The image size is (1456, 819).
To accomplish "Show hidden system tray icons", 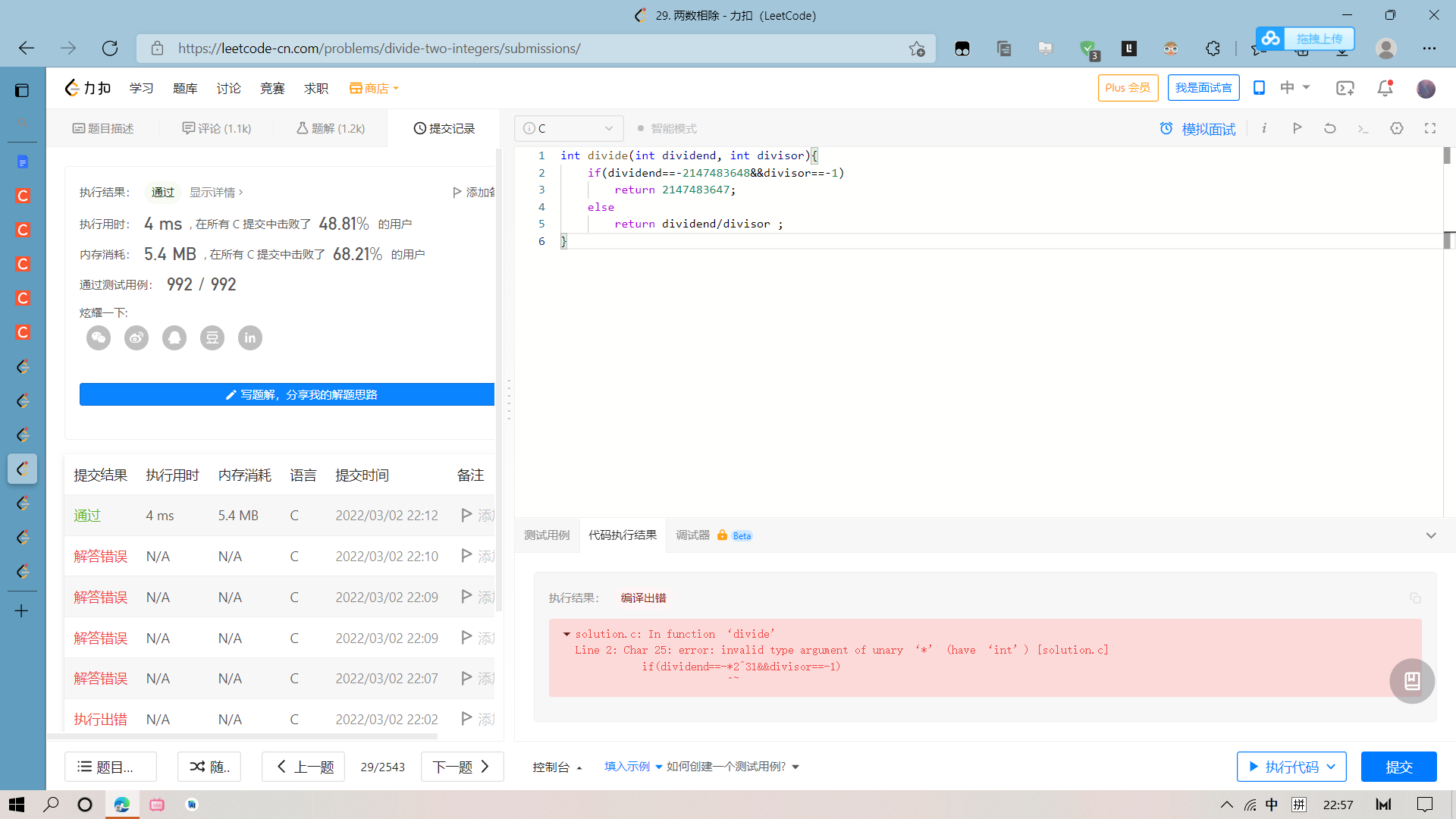I will (1226, 805).
